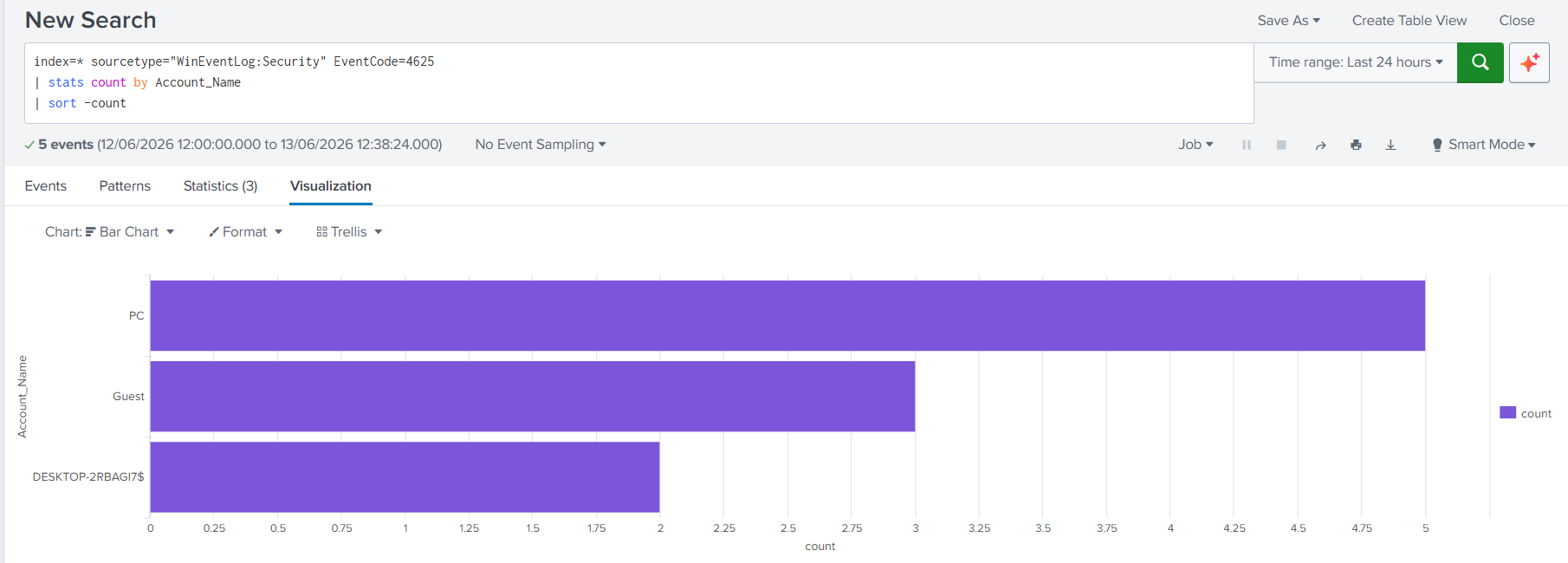
Task: Click the count legend color swatch
Action: (x=1507, y=413)
